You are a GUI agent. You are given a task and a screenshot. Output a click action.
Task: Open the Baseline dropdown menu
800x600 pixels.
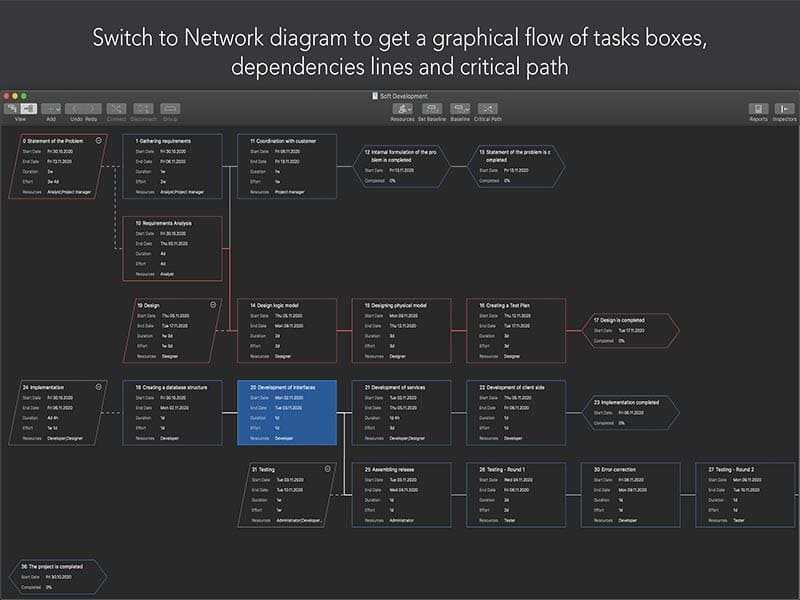[x=460, y=108]
